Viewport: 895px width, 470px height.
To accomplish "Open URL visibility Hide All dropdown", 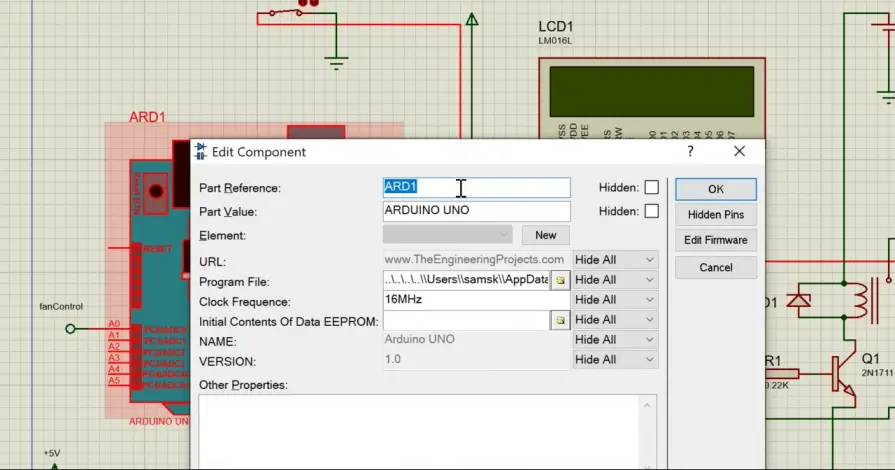I will coord(615,260).
